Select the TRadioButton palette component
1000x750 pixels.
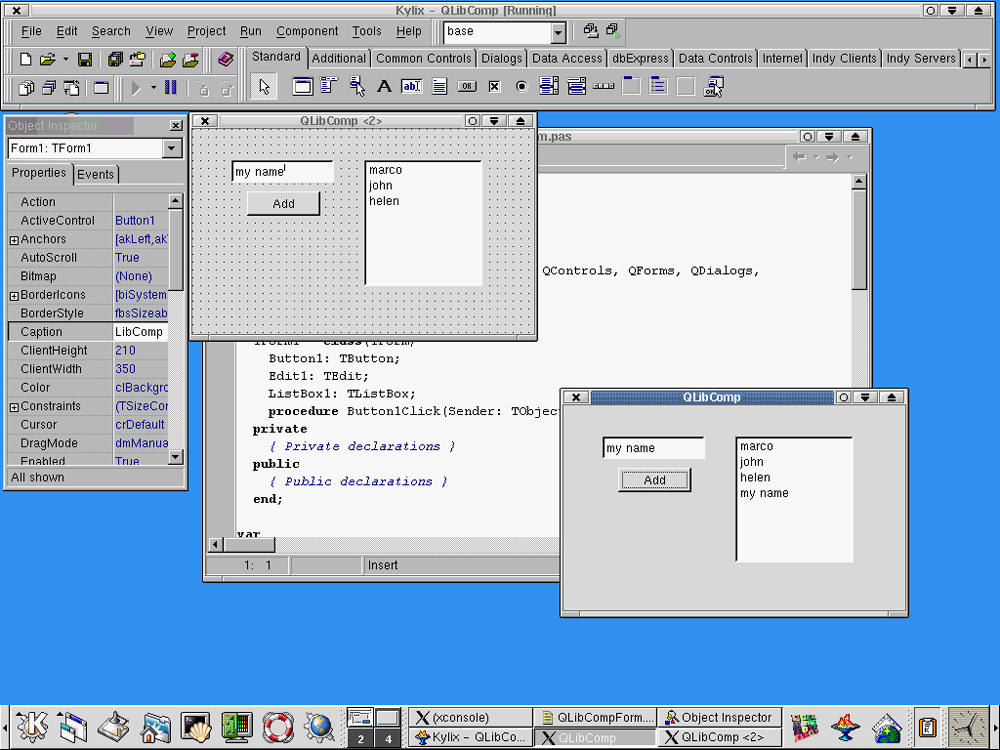click(521, 87)
